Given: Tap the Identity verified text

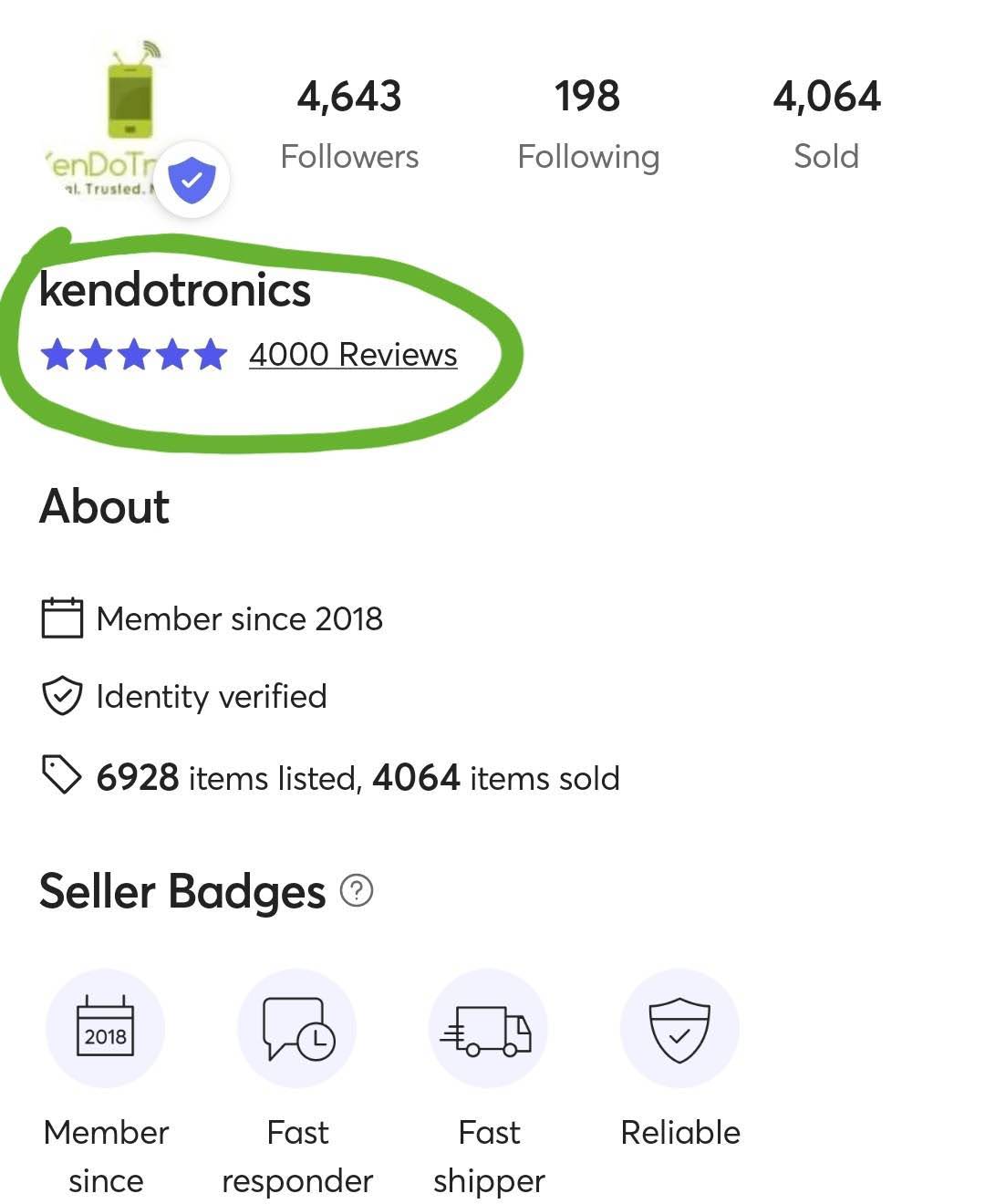Looking at the screenshot, I should pos(212,697).
